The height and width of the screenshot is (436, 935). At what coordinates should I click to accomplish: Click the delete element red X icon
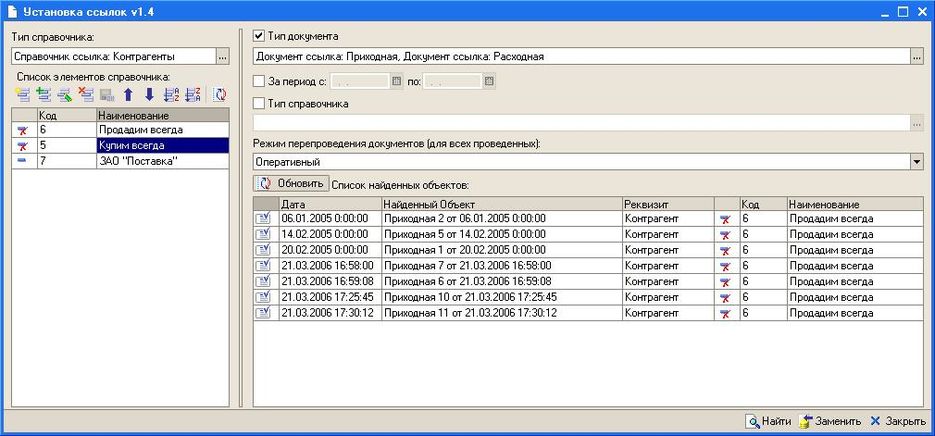coord(86,95)
